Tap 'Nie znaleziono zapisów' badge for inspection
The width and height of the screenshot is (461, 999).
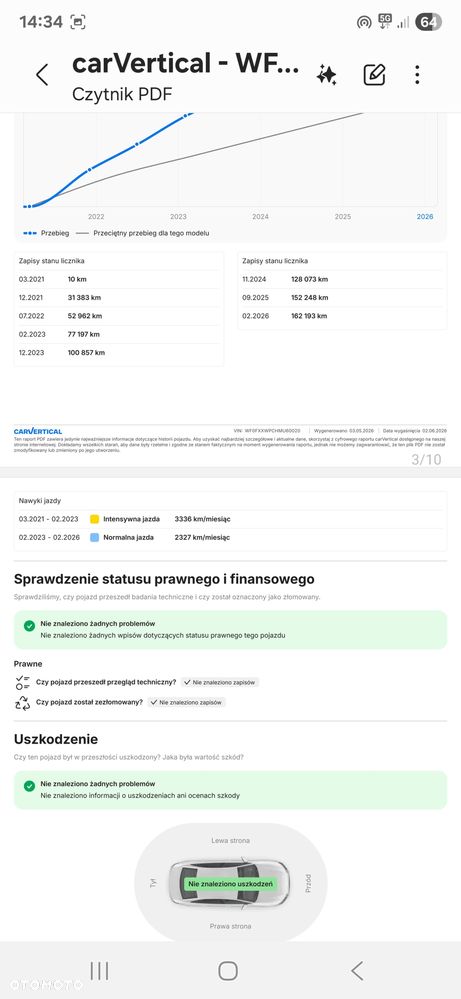[x=220, y=682]
